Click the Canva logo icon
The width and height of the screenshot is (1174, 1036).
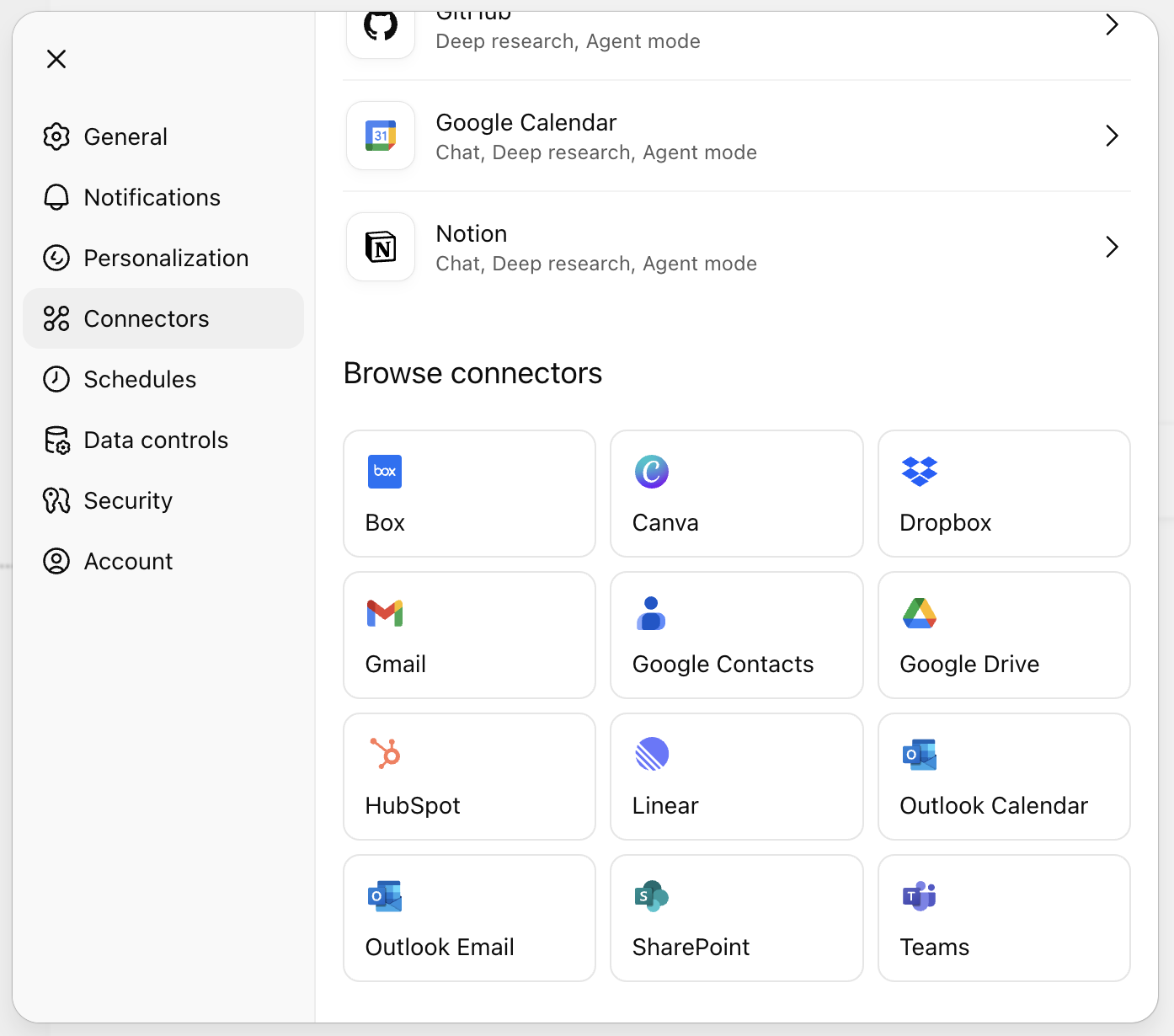click(x=652, y=472)
